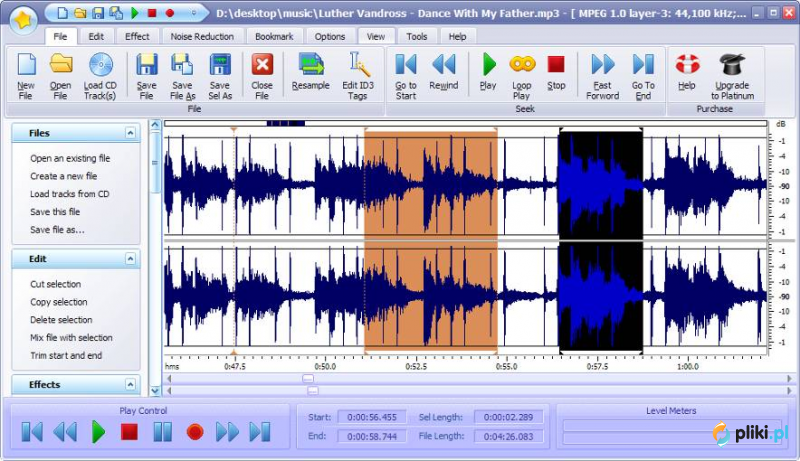The height and width of the screenshot is (461, 800).
Task: Click Play Control go-to-end button
Action: (x=260, y=432)
